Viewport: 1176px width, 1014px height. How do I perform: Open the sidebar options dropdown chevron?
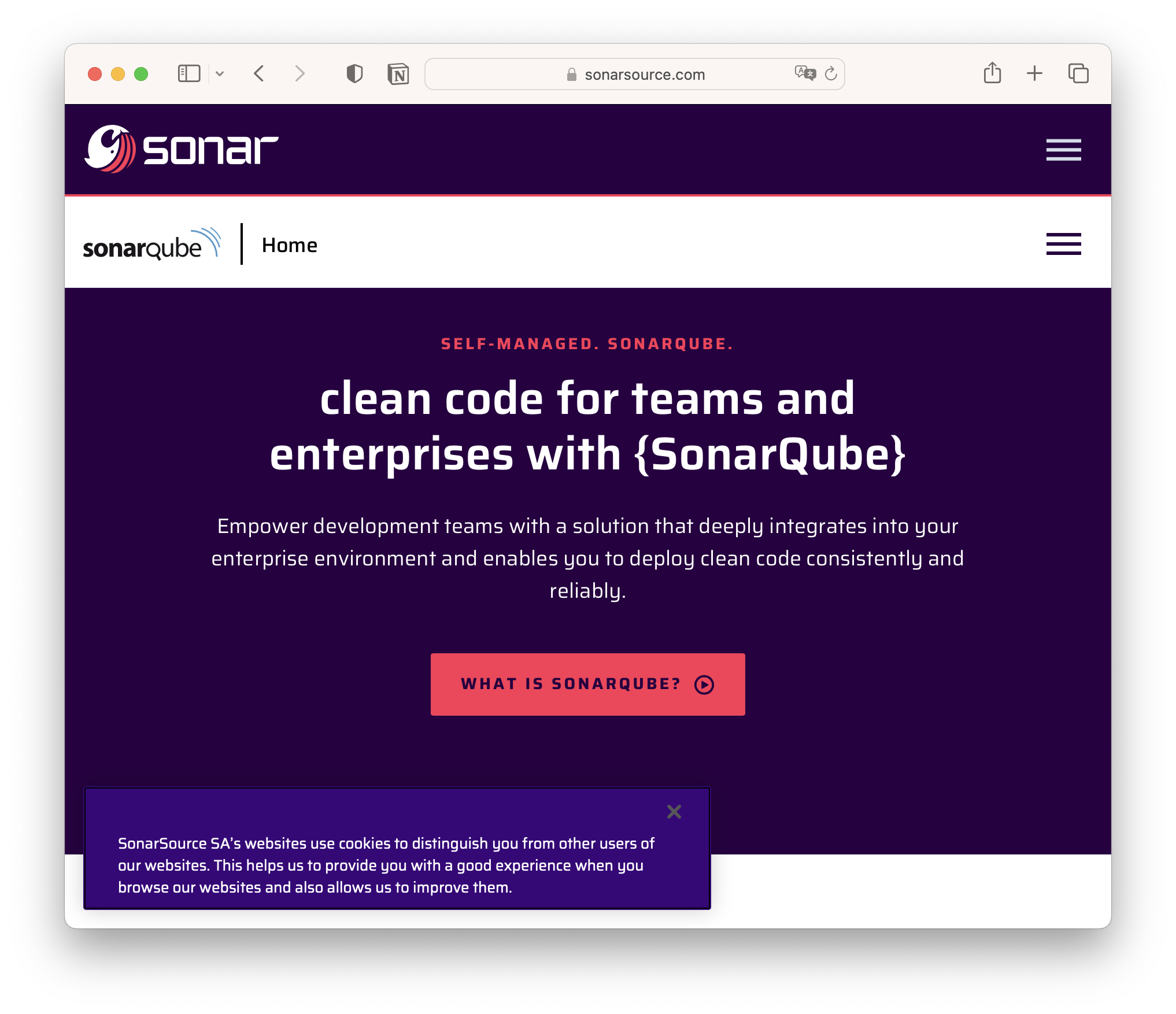click(220, 74)
